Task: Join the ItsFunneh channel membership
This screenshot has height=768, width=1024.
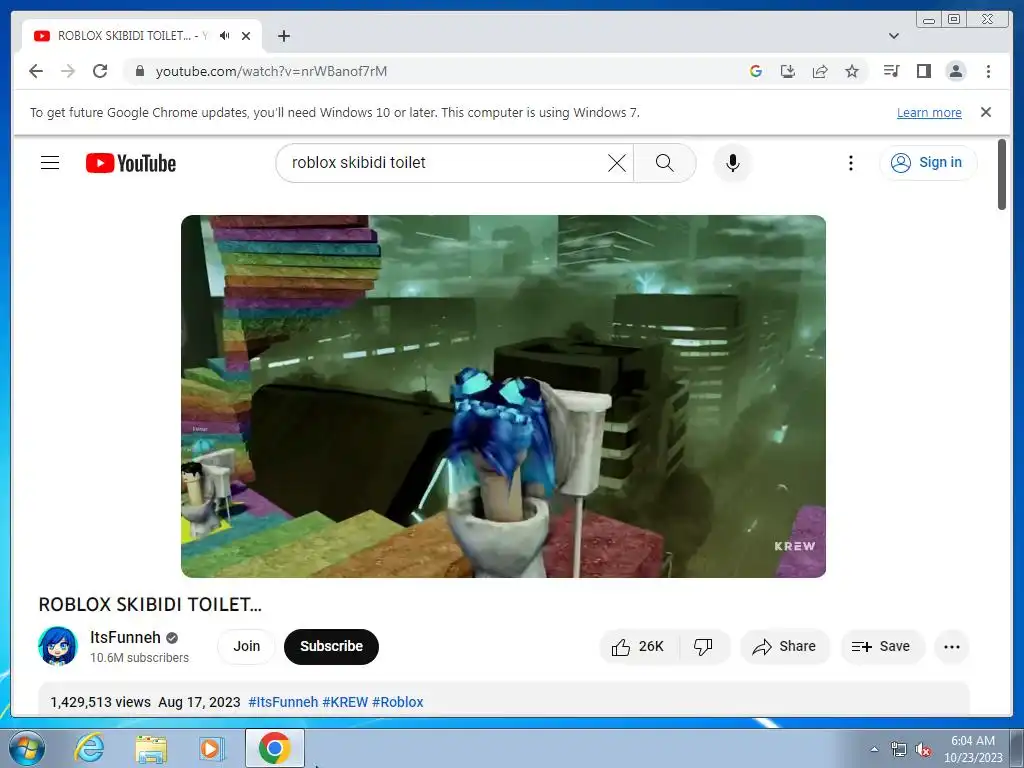Action: pyautogui.click(x=246, y=647)
